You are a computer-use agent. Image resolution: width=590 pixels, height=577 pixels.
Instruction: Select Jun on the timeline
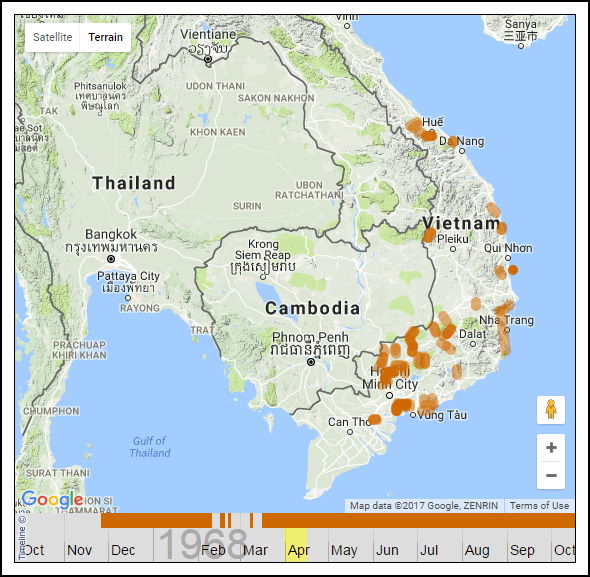tap(387, 550)
